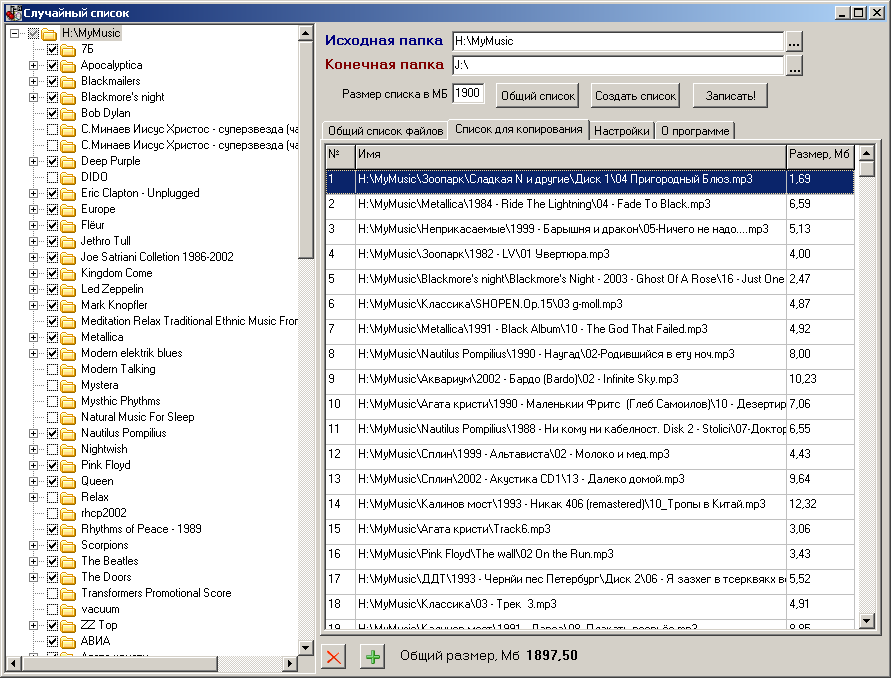Screen dimensions: 891x678
Task: Click the Mystera folder icon
Action: coord(68,386)
